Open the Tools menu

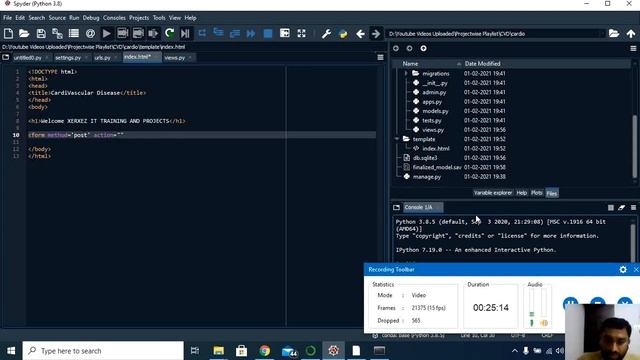click(x=159, y=18)
